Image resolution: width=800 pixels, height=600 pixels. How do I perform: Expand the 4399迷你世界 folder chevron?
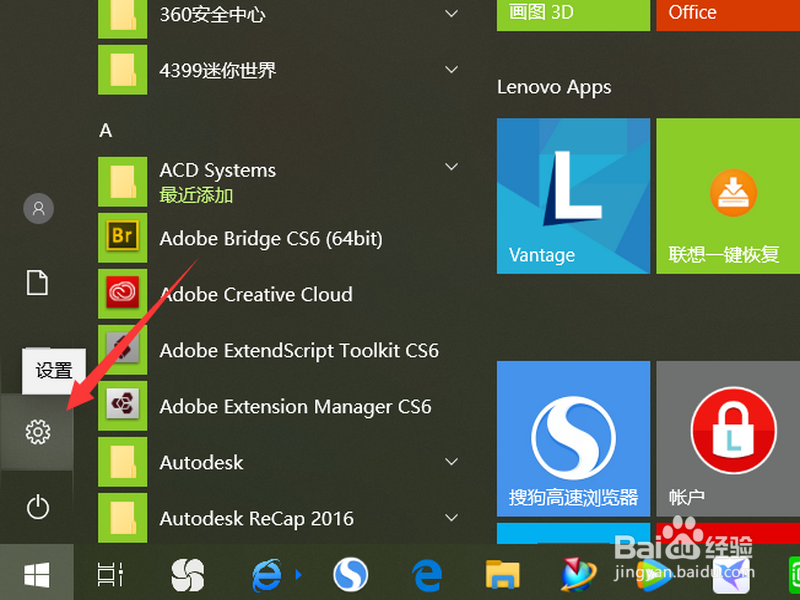(x=451, y=69)
